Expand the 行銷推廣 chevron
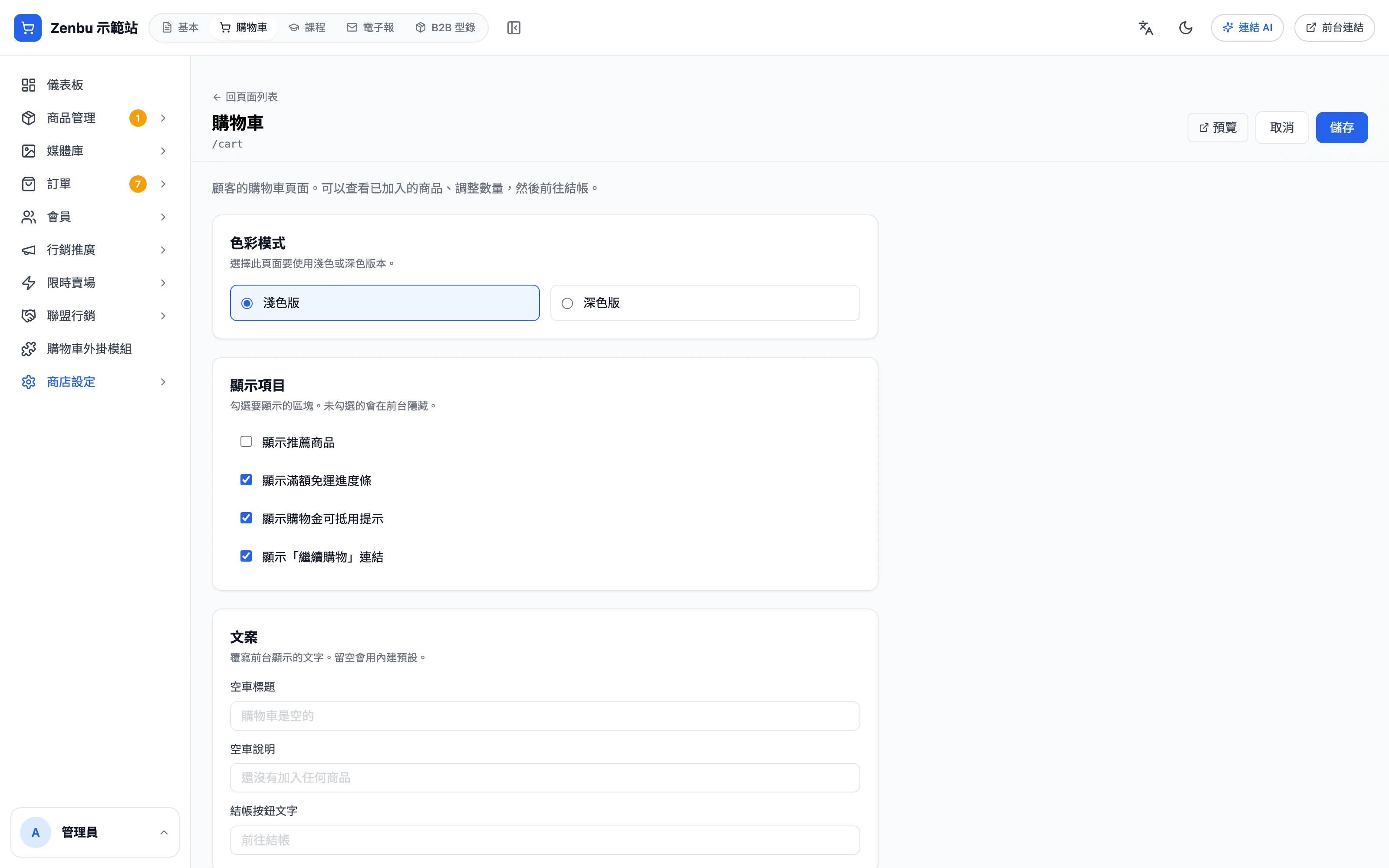Image resolution: width=1389 pixels, height=868 pixels. pos(163,250)
